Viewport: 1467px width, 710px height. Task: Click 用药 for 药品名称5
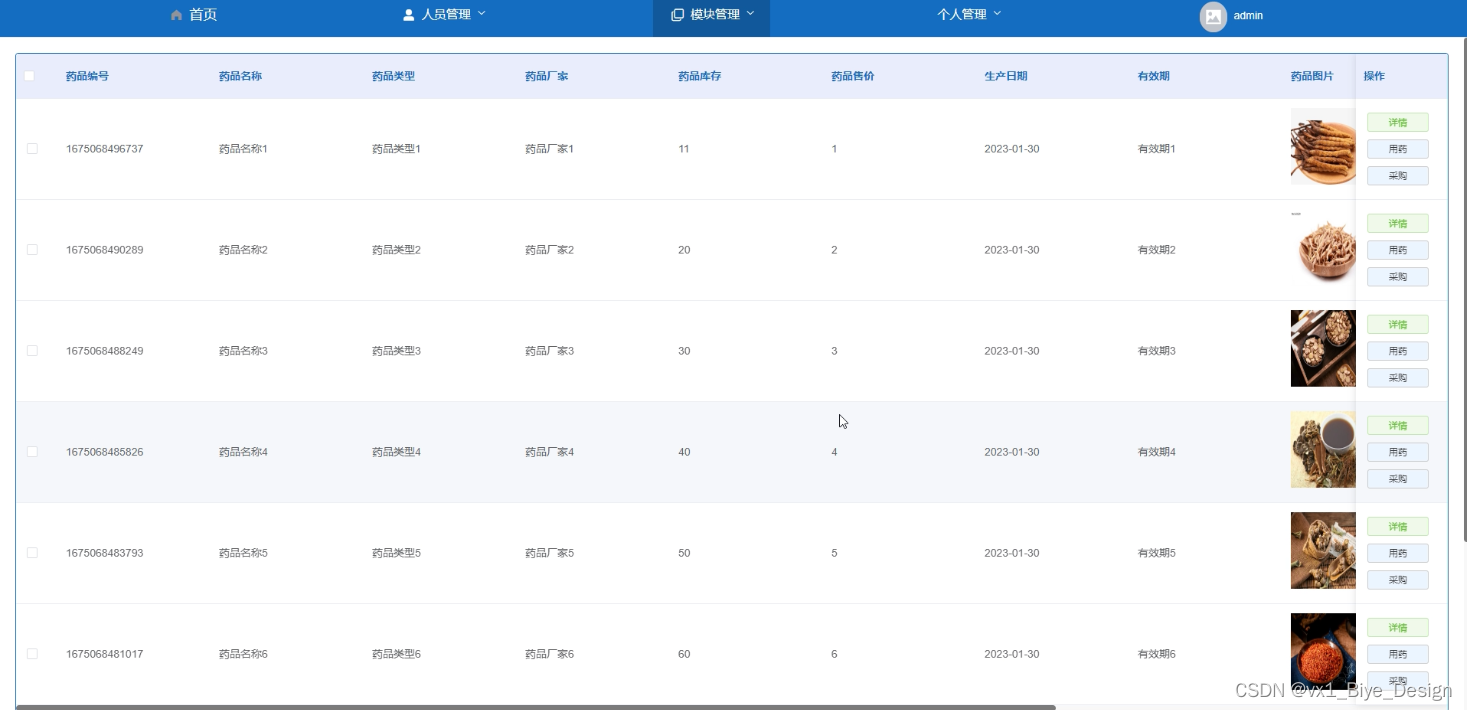click(1398, 554)
